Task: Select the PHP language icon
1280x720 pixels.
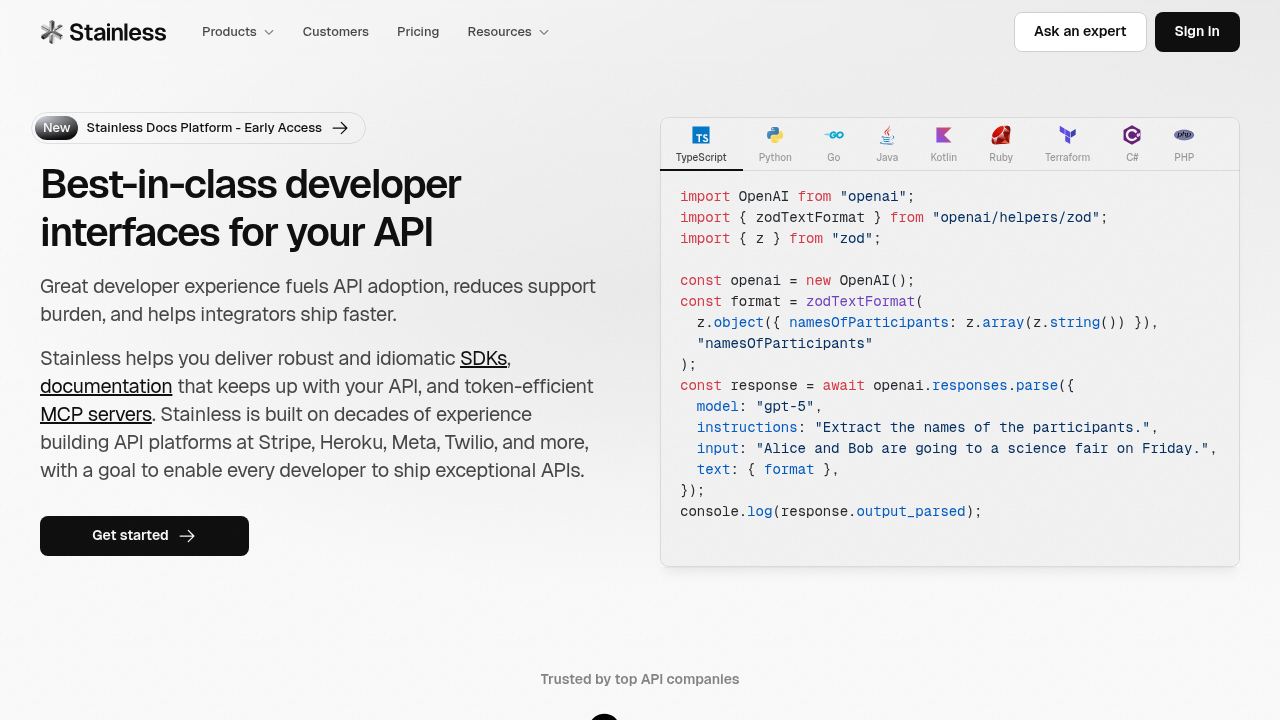Action: click(1184, 135)
